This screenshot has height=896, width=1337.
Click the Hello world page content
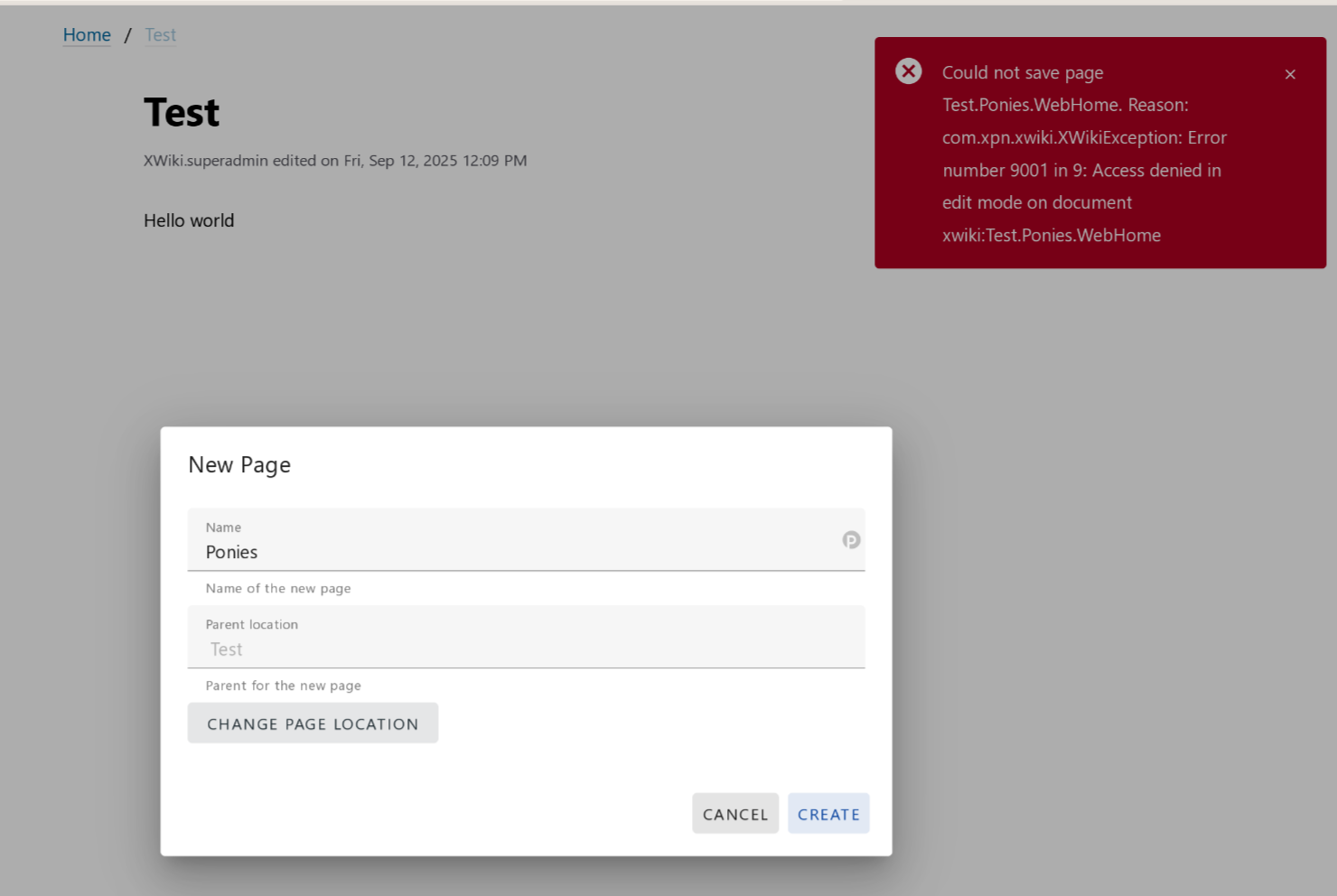pos(189,220)
